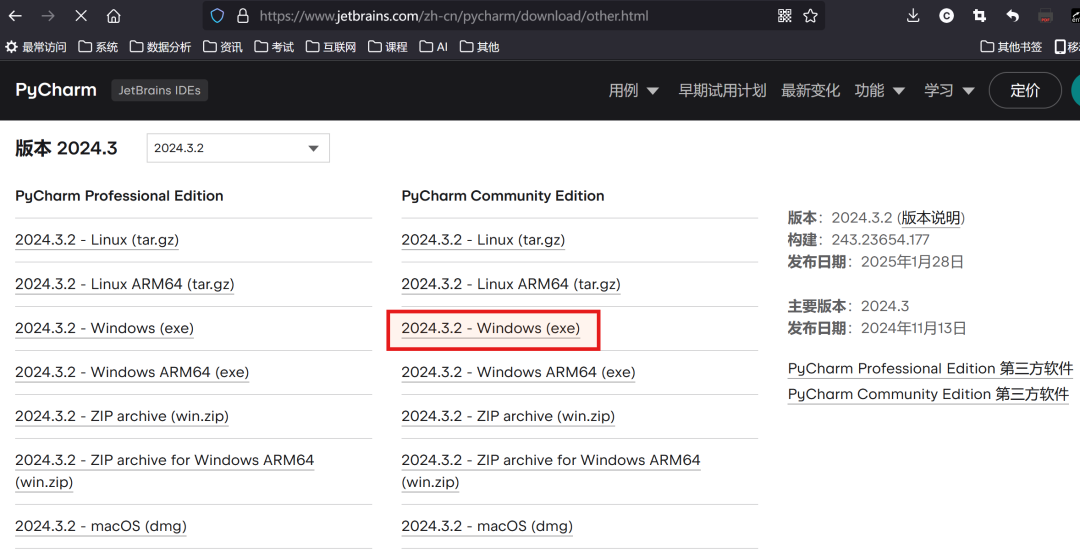Download Community 2024.3.2 Windows exe
Image resolution: width=1080 pixels, height=558 pixels.
[491, 328]
